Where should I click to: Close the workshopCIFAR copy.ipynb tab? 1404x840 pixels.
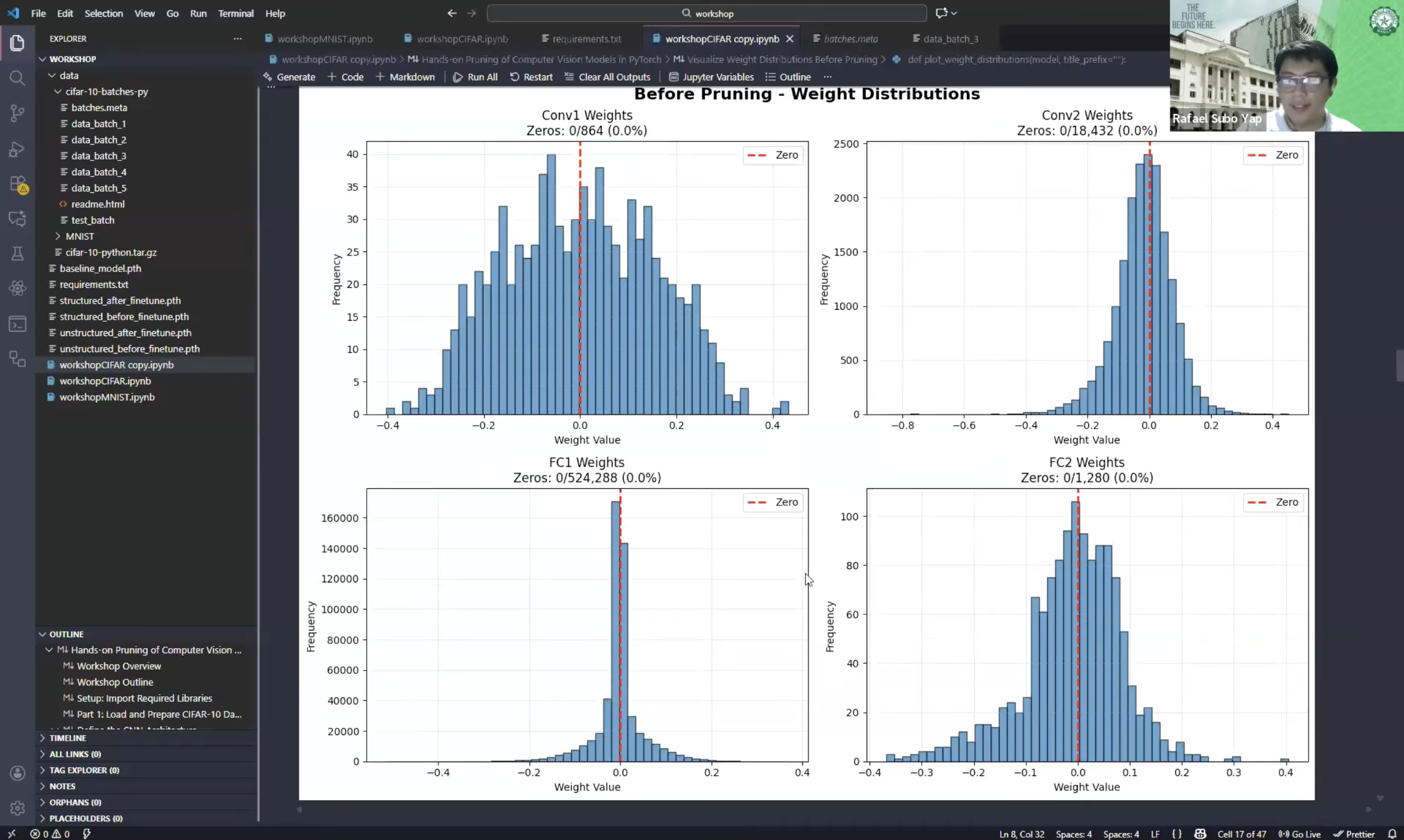click(789, 39)
